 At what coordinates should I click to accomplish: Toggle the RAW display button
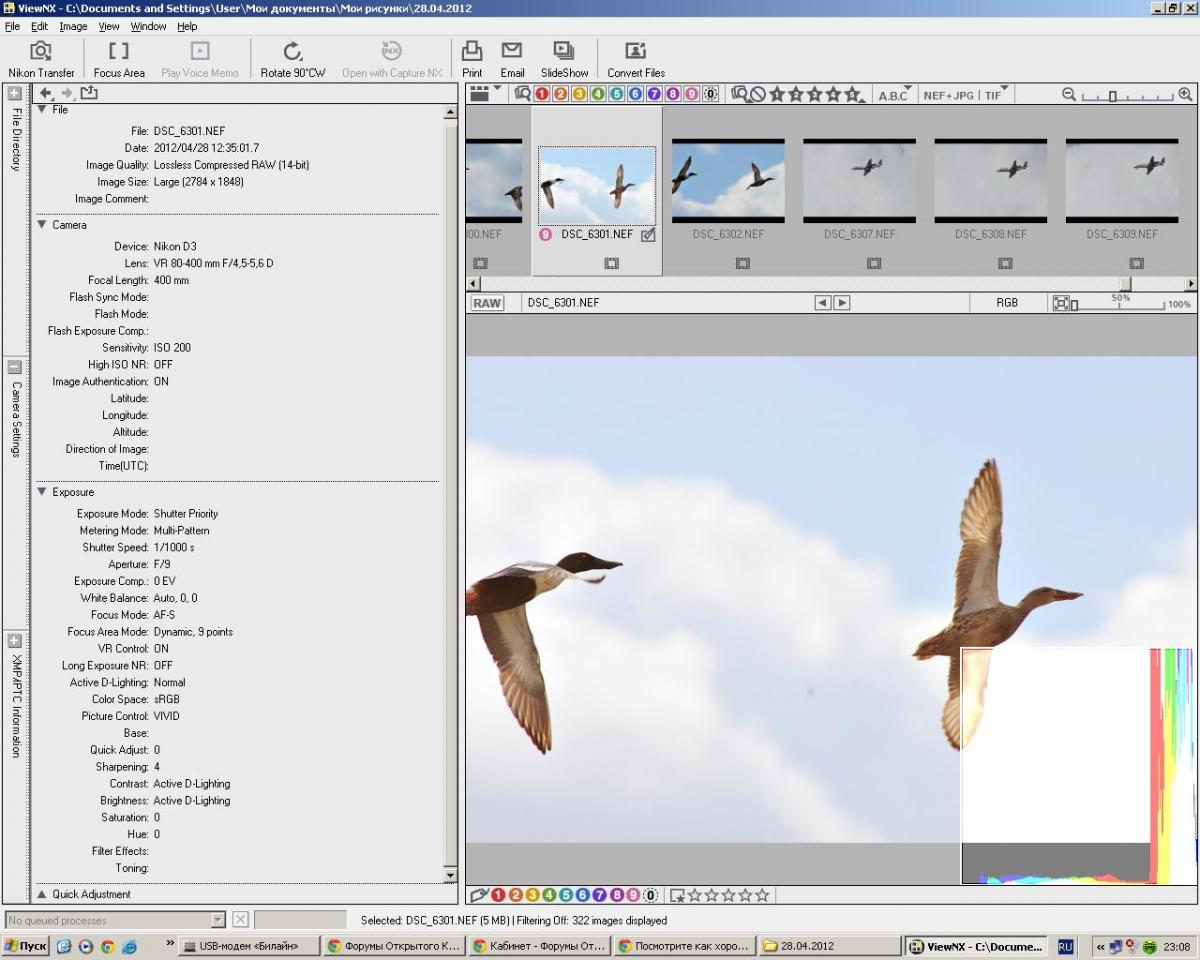tap(487, 303)
